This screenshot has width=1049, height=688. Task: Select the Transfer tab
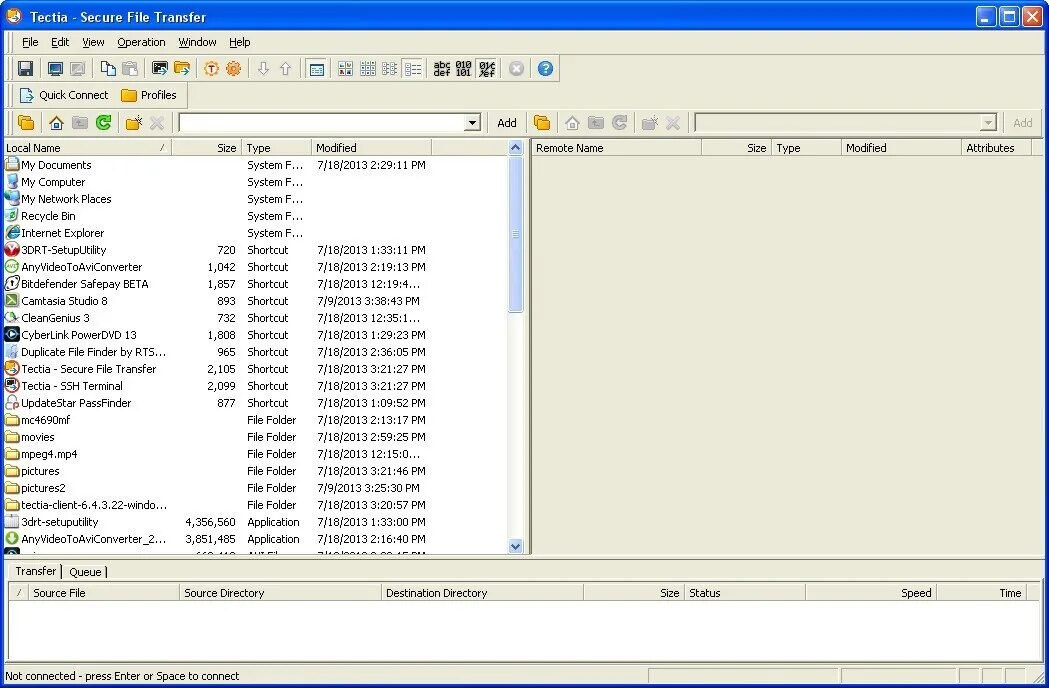pyautogui.click(x=35, y=571)
